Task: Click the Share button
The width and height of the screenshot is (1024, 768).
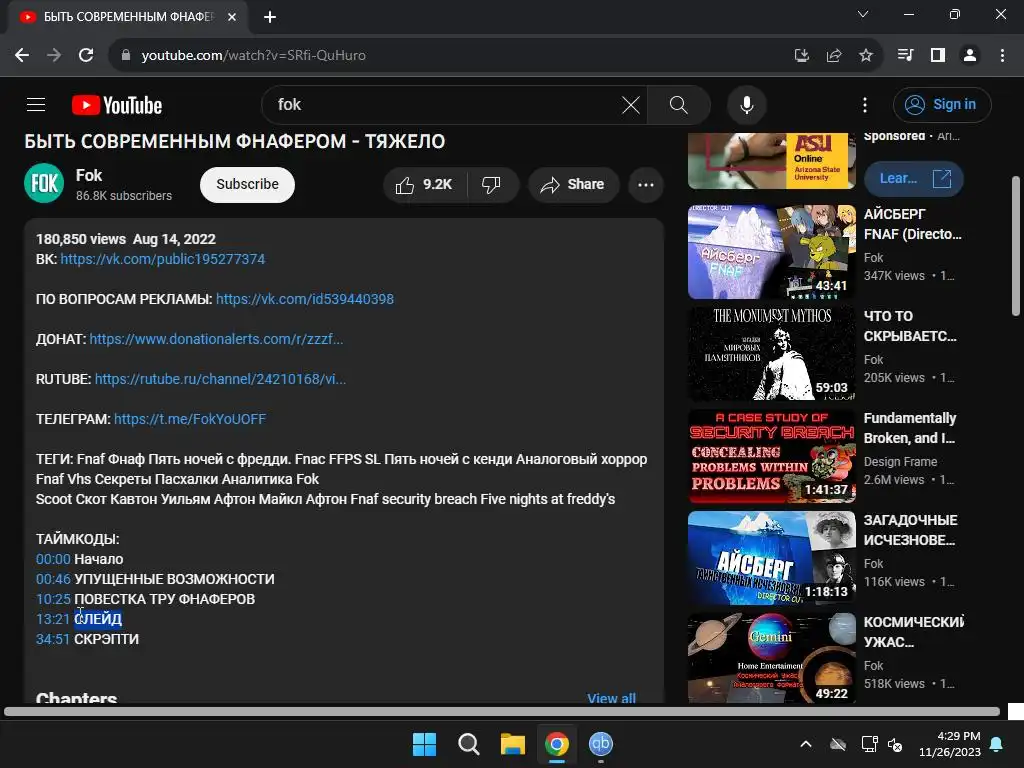Action: click(572, 185)
